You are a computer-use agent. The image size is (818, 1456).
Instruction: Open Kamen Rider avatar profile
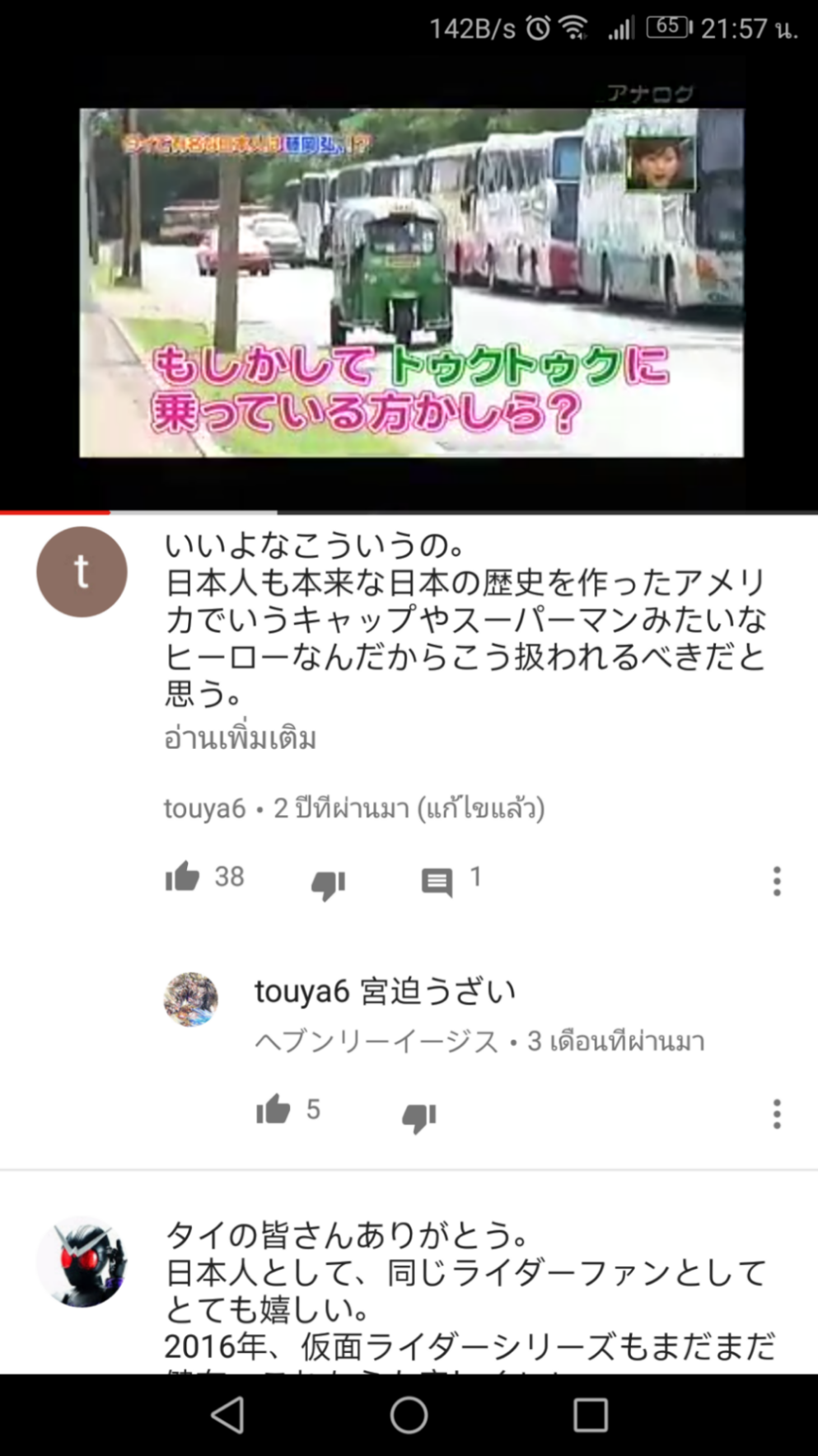click(x=82, y=1262)
